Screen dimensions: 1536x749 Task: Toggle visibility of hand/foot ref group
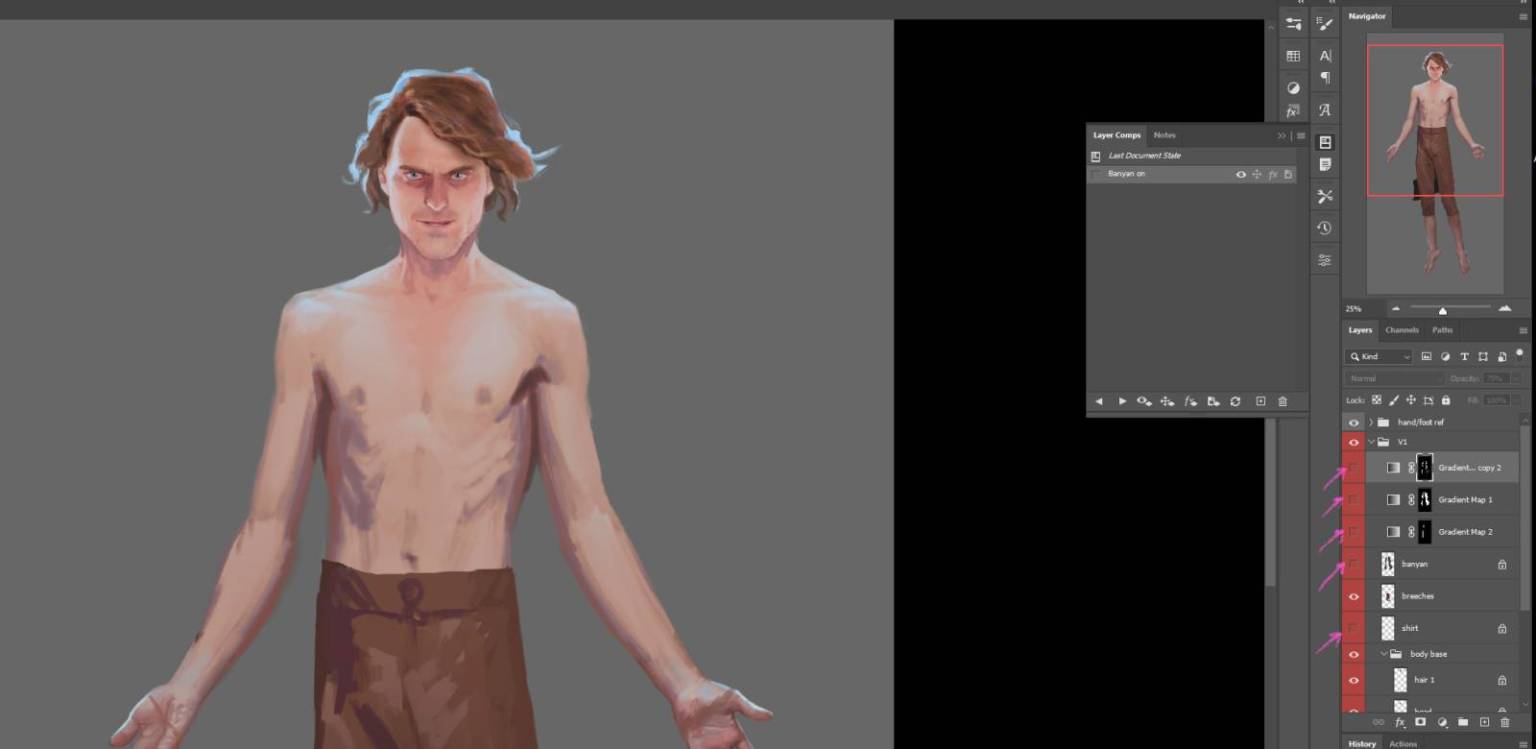[1354, 422]
